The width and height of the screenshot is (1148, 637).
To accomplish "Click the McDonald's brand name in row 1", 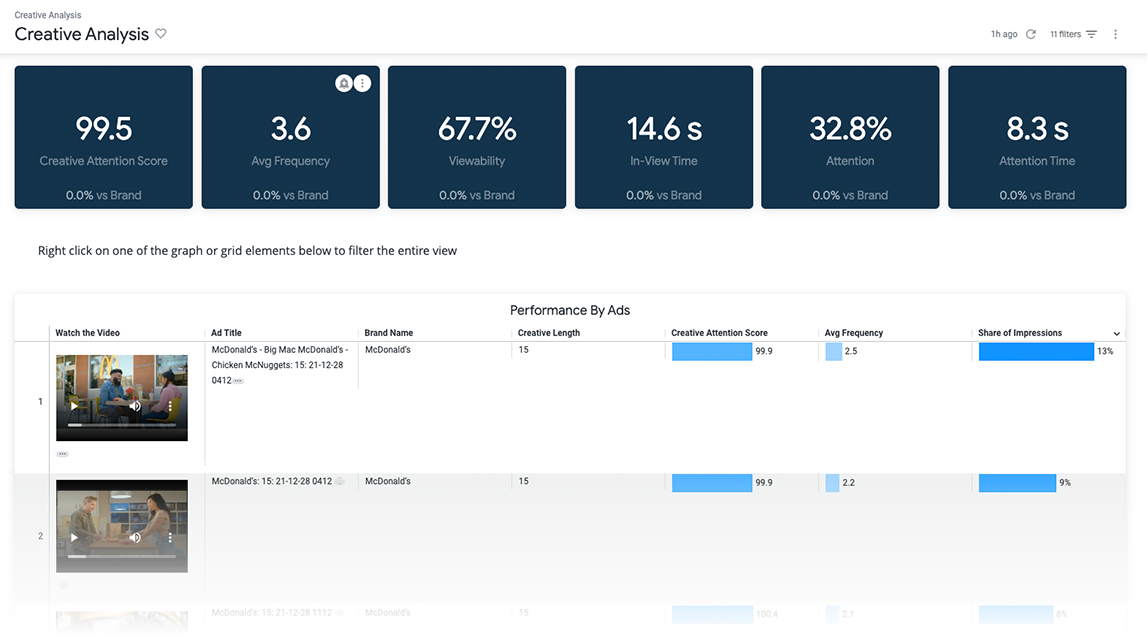I will pos(388,350).
